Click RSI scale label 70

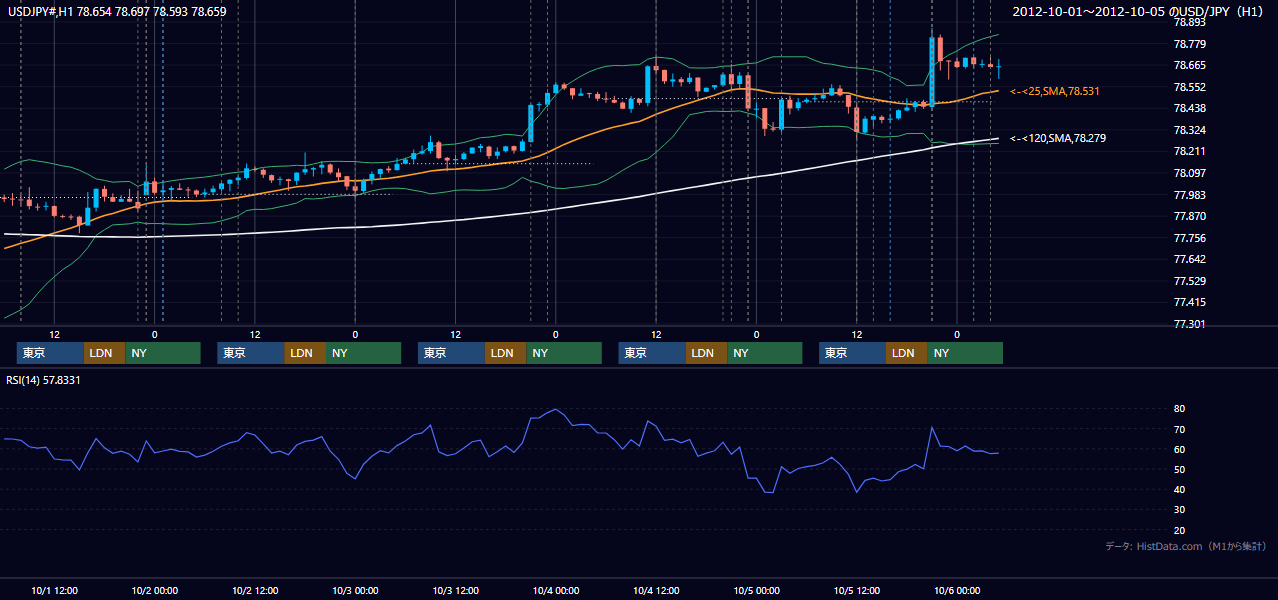(x=1179, y=429)
